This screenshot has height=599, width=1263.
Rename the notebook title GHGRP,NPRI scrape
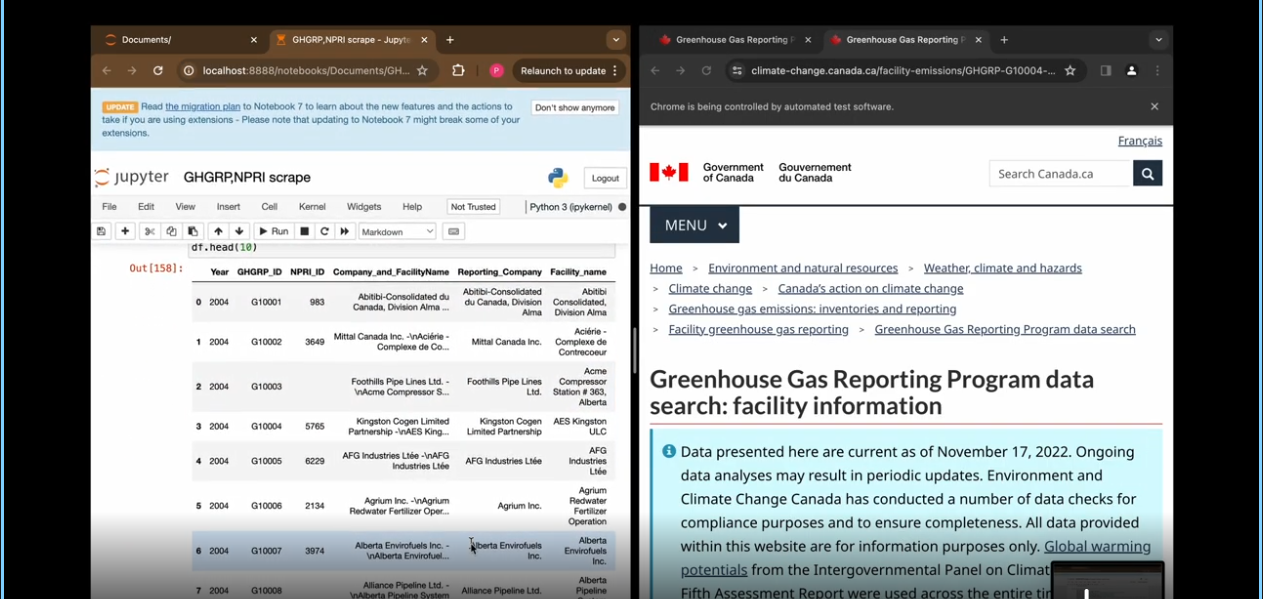tap(247, 177)
